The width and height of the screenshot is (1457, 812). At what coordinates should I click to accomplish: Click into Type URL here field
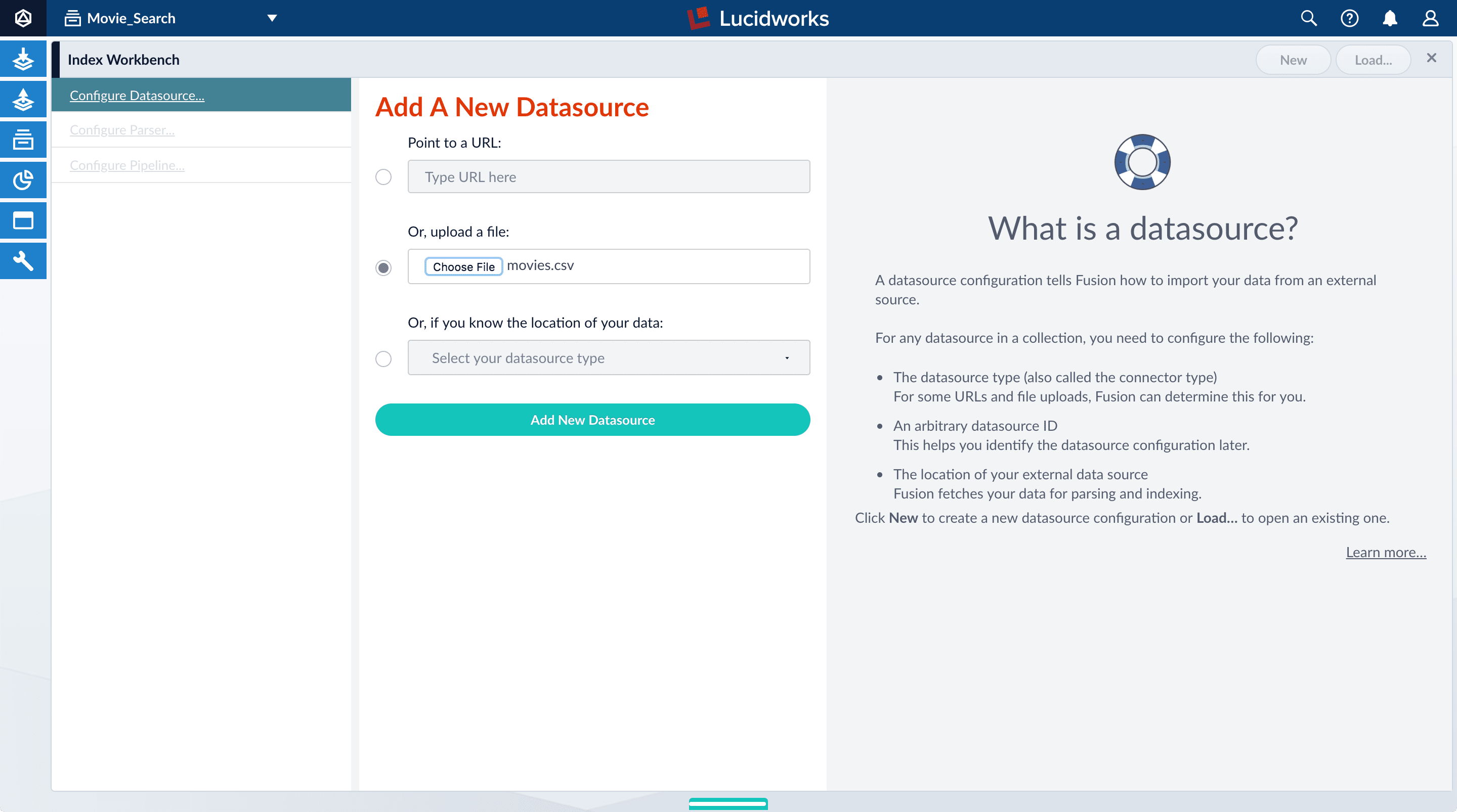609,177
